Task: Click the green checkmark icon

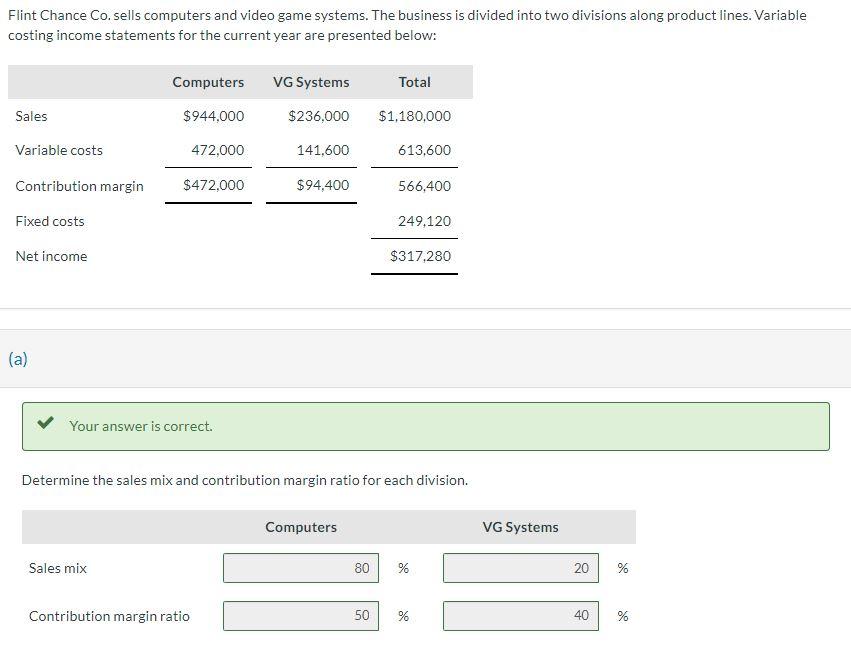Action: coord(45,422)
